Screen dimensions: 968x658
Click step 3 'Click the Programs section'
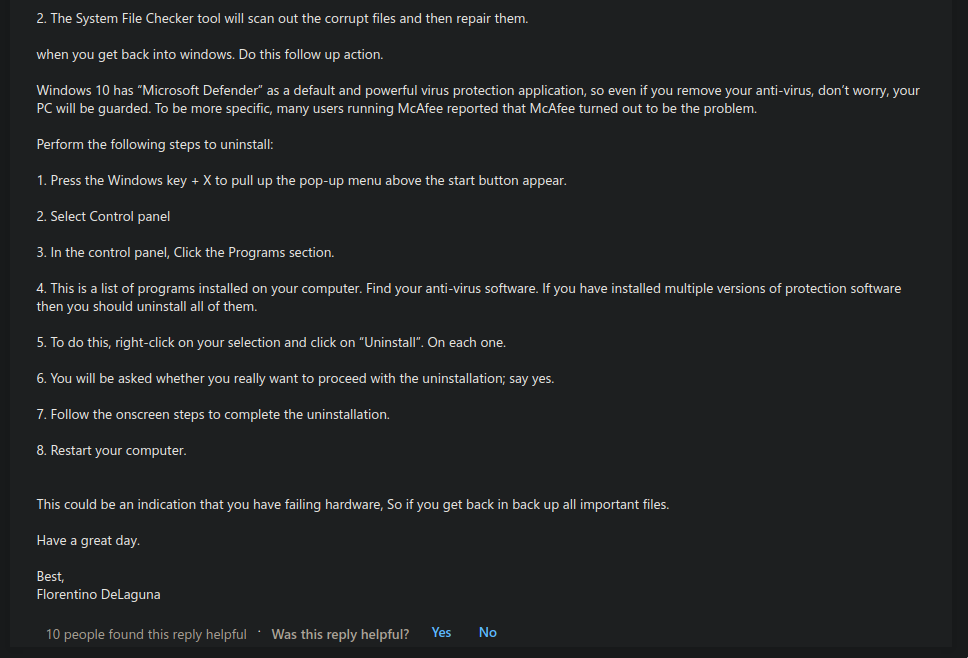coord(185,252)
